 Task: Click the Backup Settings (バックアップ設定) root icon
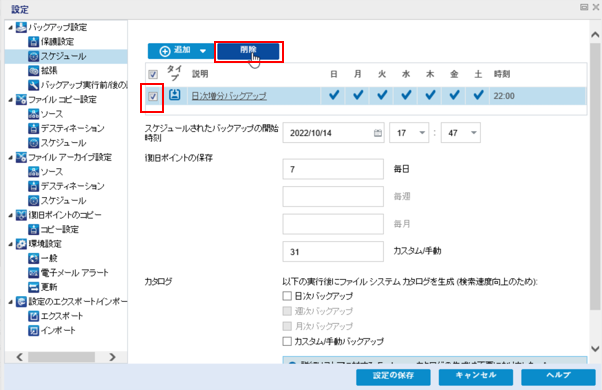[21, 28]
